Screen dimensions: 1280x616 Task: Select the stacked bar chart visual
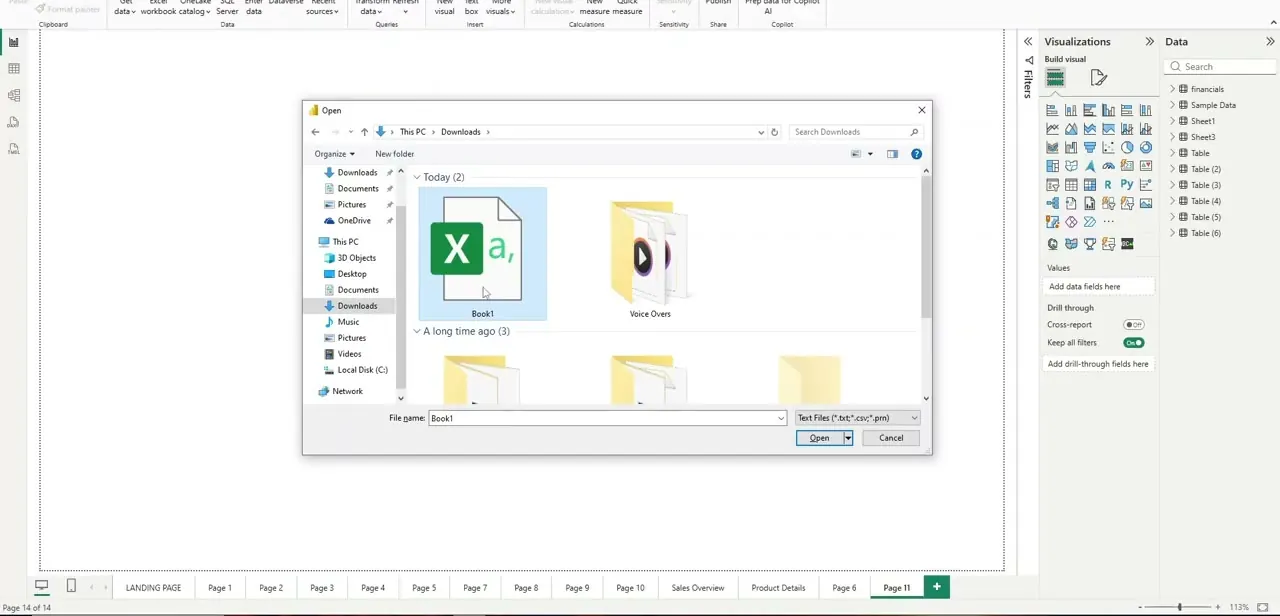coord(1052,110)
